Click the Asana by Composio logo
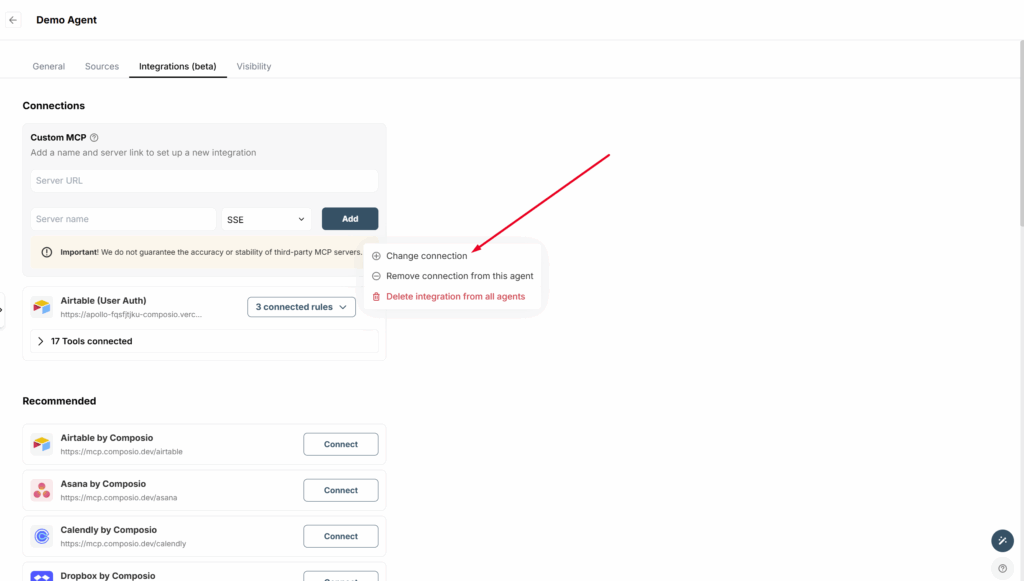This screenshot has width=1024, height=581. pyautogui.click(x=41, y=490)
